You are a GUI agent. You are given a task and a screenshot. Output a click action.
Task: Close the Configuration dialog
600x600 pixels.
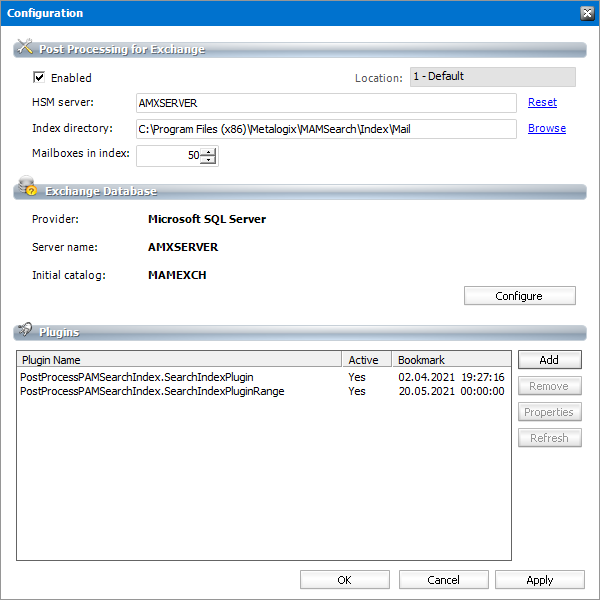point(587,13)
